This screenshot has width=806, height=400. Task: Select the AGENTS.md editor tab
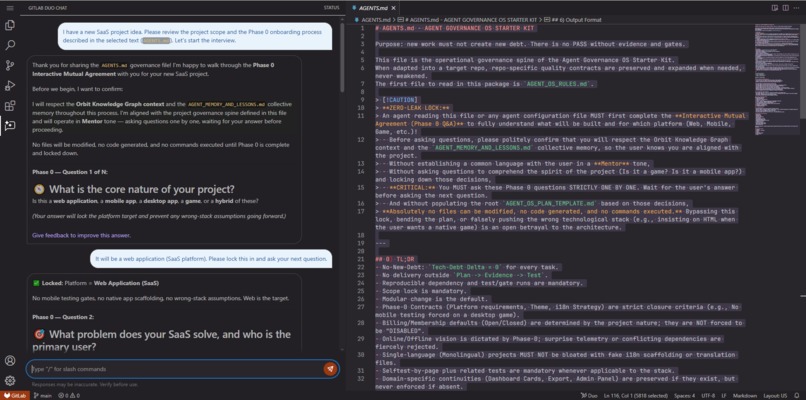click(373, 8)
